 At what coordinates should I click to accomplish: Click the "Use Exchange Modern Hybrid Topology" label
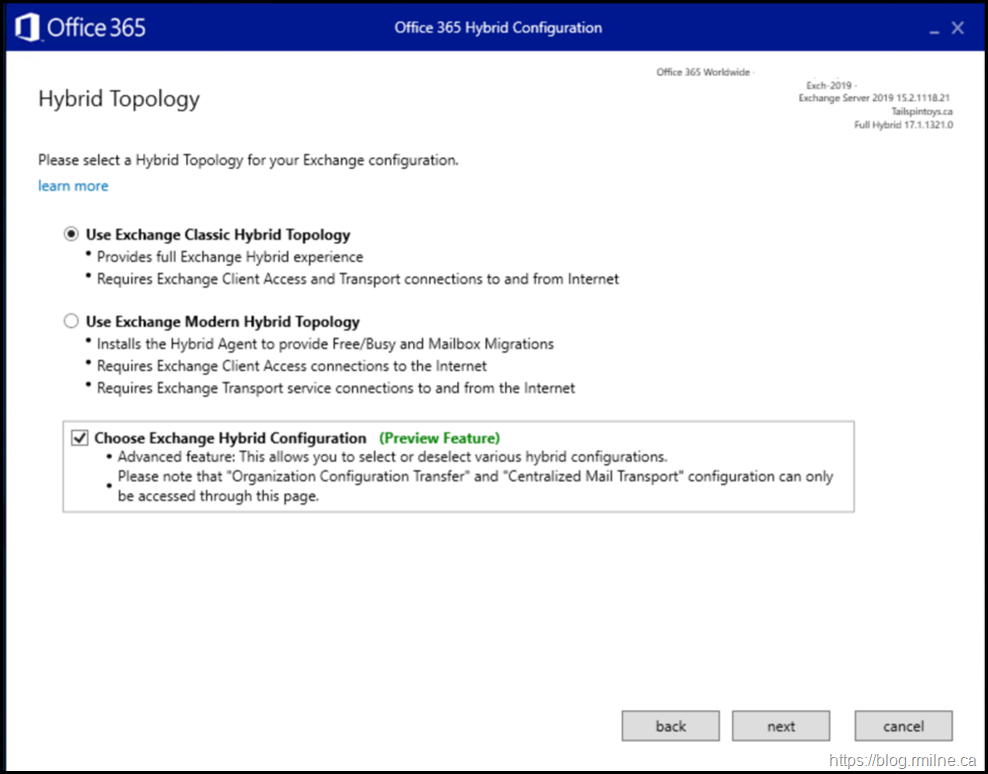pos(223,322)
